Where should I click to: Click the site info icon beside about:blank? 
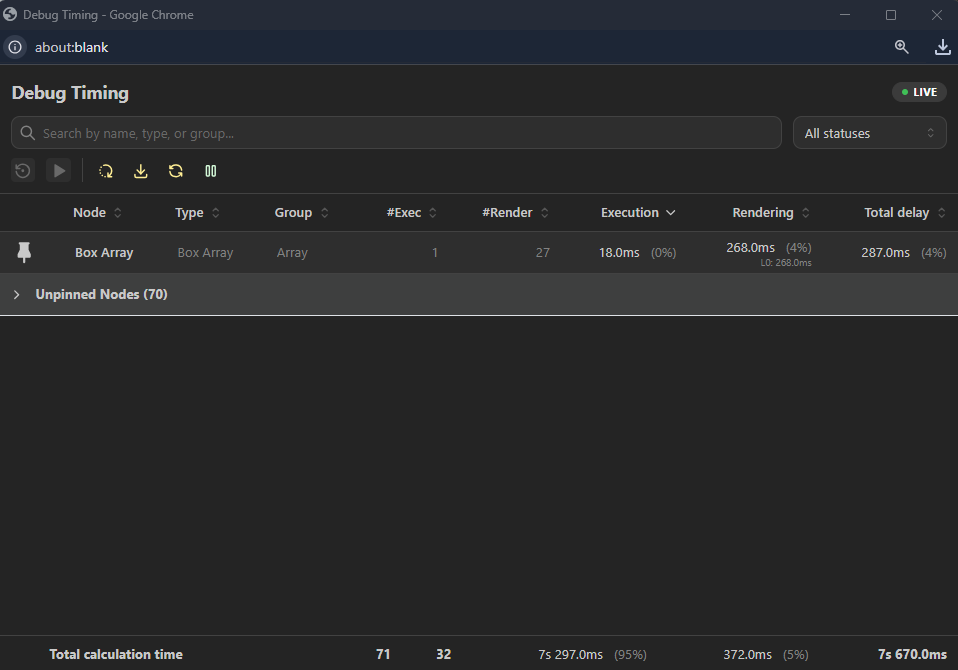(15, 47)
